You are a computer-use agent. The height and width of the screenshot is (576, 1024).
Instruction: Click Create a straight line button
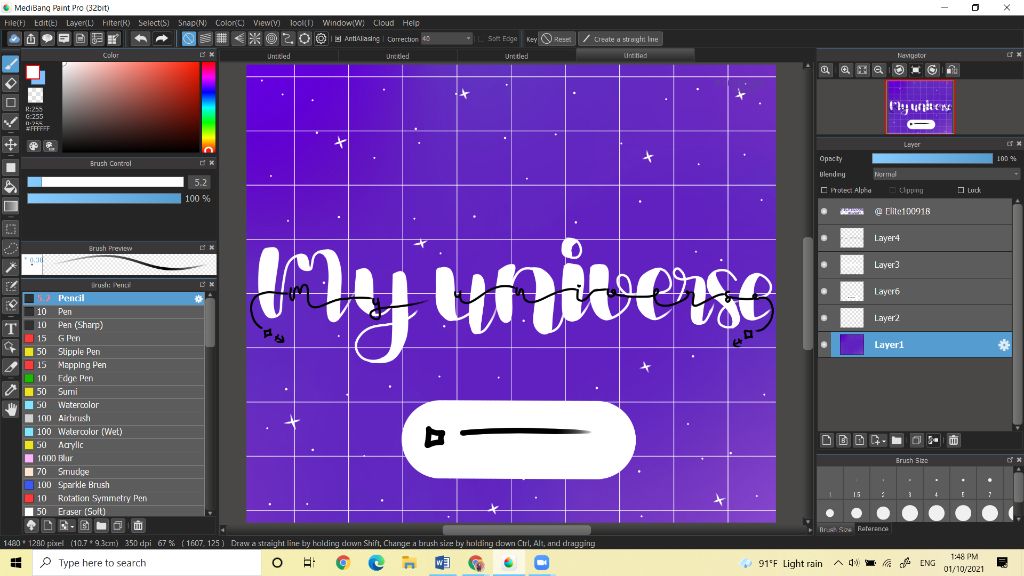pos(620,39)
